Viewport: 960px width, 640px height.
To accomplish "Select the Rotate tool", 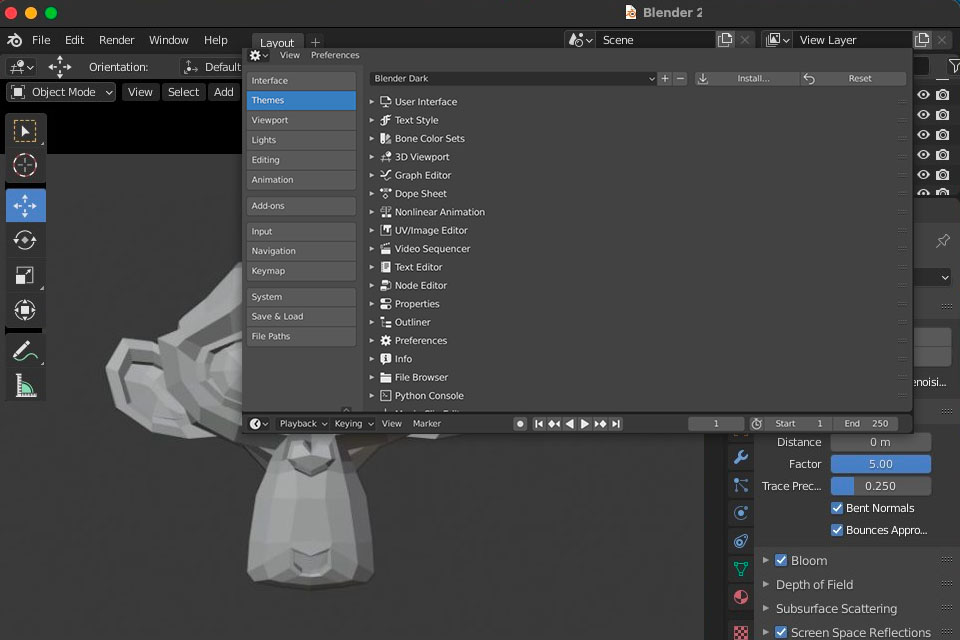I will pos(25,240).
